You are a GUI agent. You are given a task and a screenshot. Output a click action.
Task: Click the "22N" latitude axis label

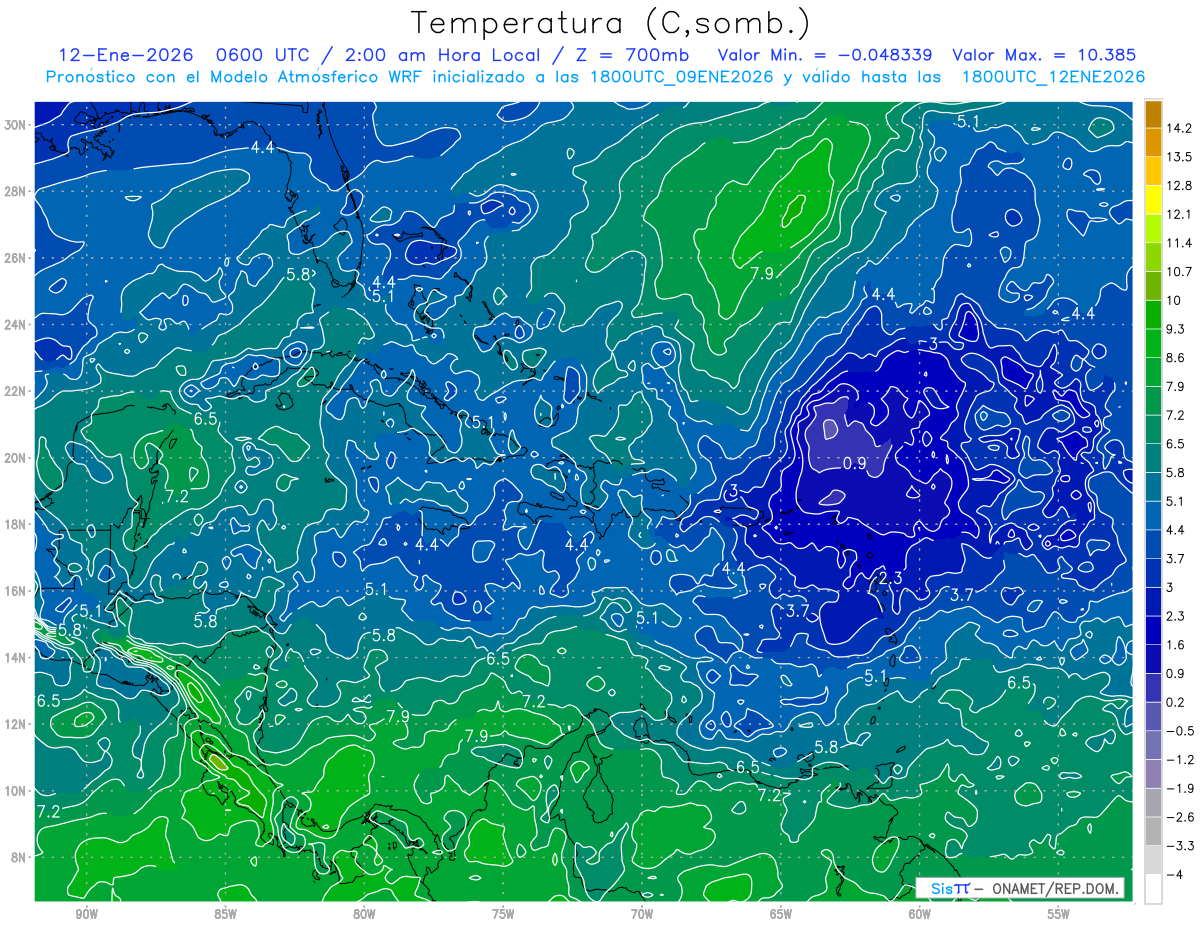(x=17, y=391)
